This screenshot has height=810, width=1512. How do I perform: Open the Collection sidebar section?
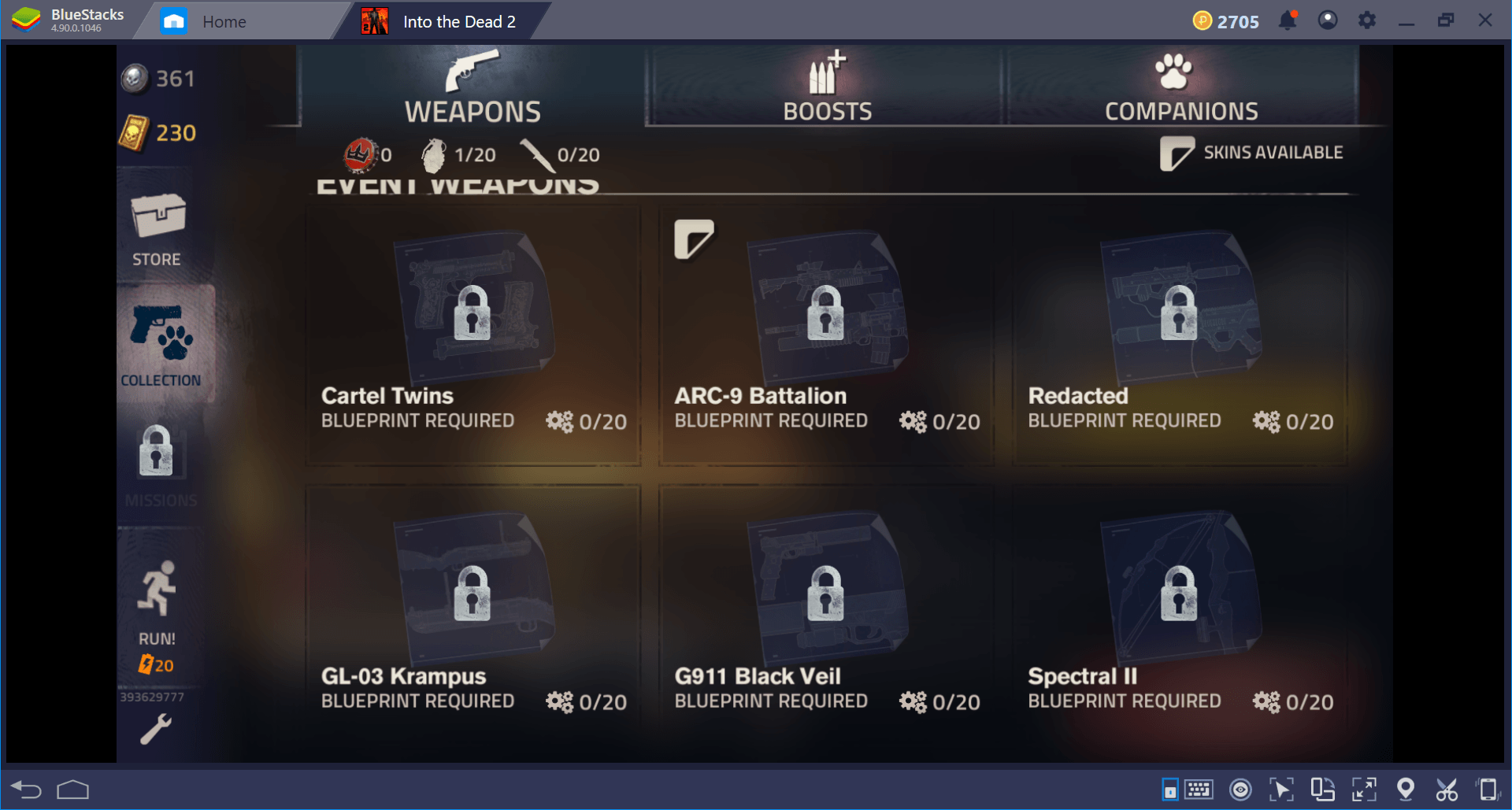161,345
